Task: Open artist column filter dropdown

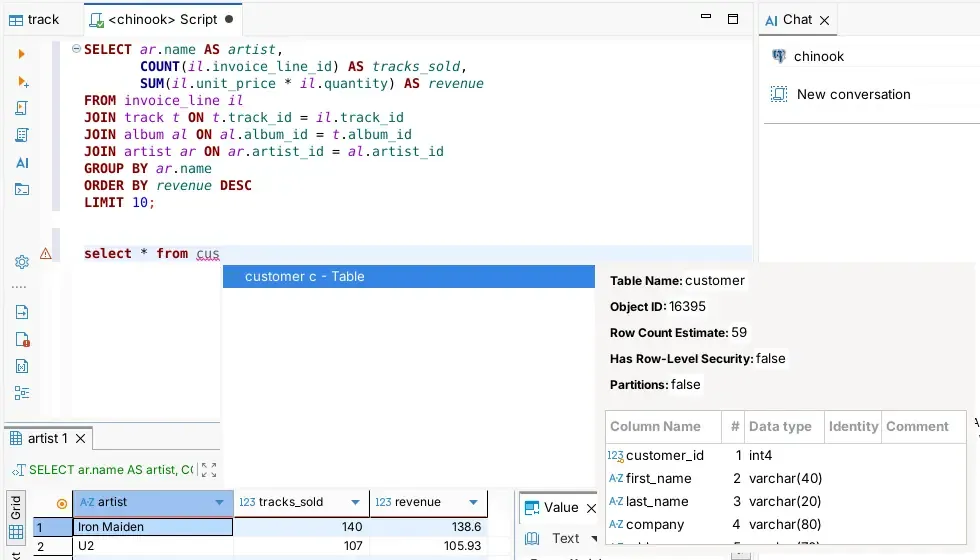Action: pyautogui.click(x=219, y=502)
